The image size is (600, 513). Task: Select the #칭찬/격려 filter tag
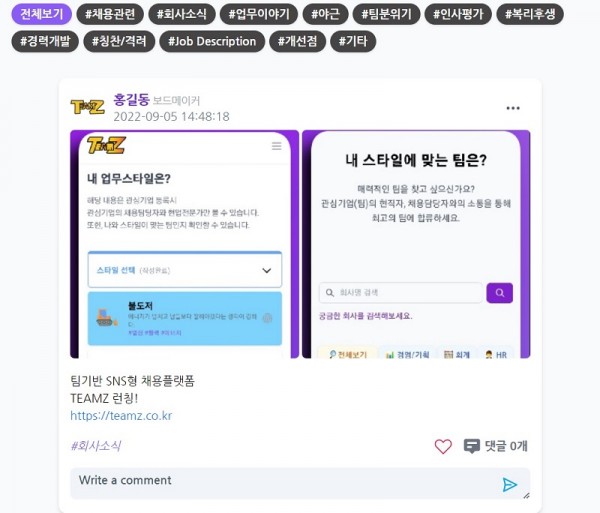119,41
